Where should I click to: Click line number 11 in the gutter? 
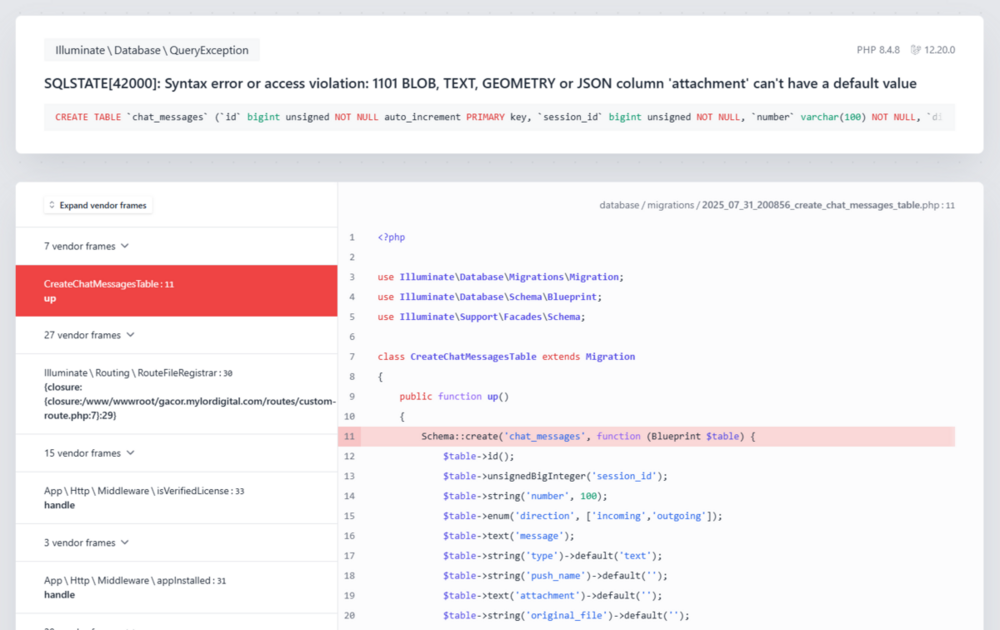click(349, 436)
